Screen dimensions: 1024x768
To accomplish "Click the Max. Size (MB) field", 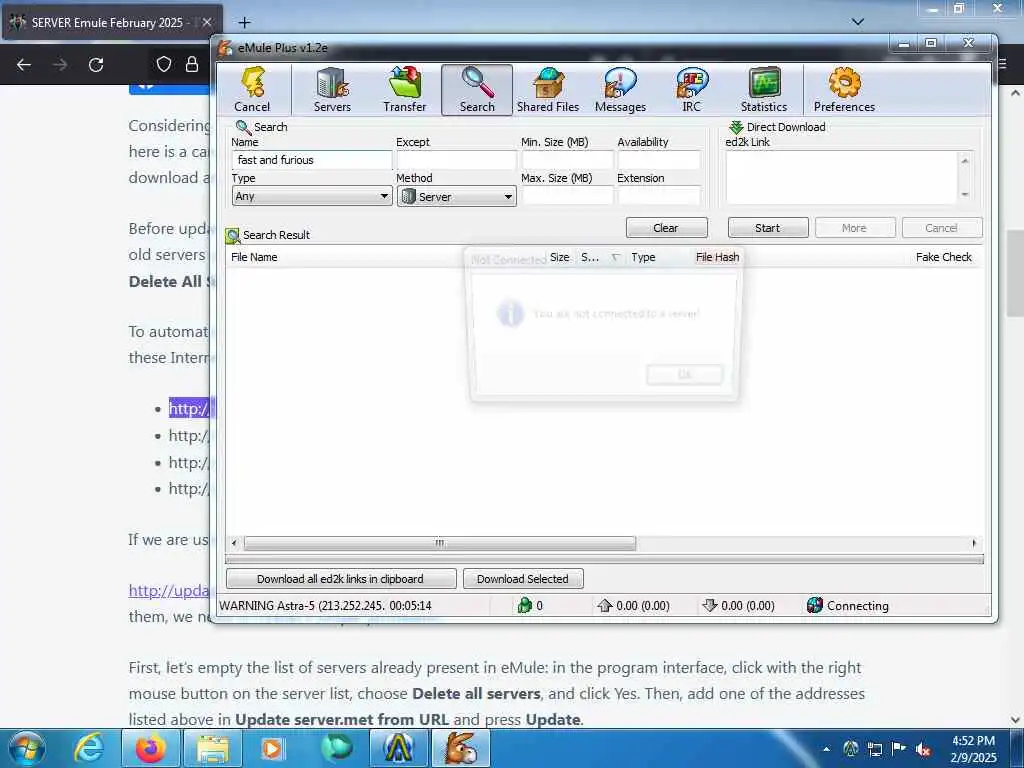I will click(x=568, y=195).
